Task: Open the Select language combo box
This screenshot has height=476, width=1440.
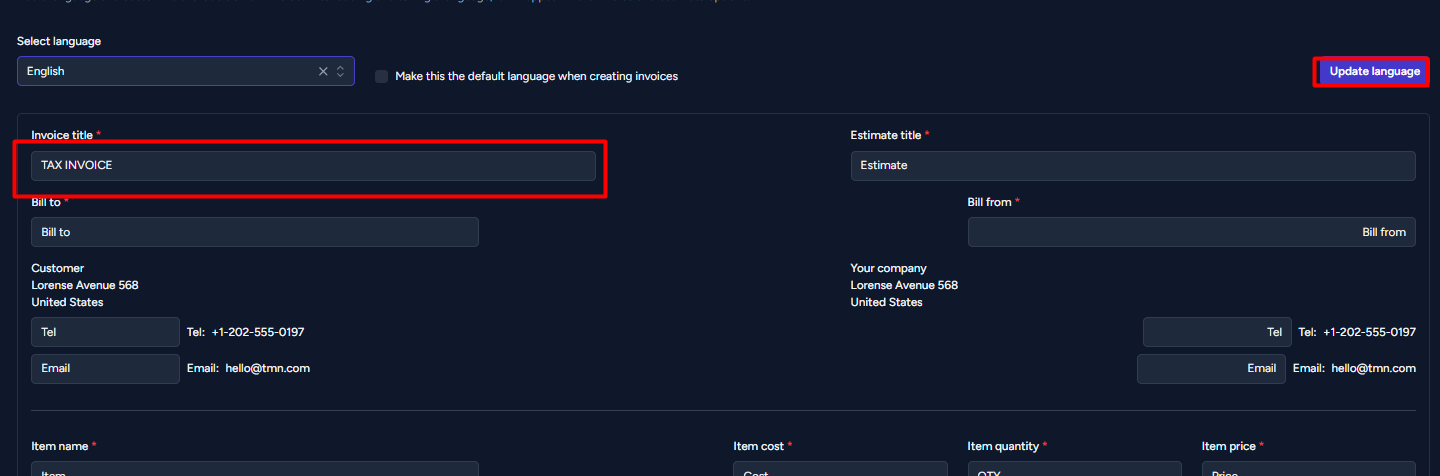Action: click(x=186, y=71)
